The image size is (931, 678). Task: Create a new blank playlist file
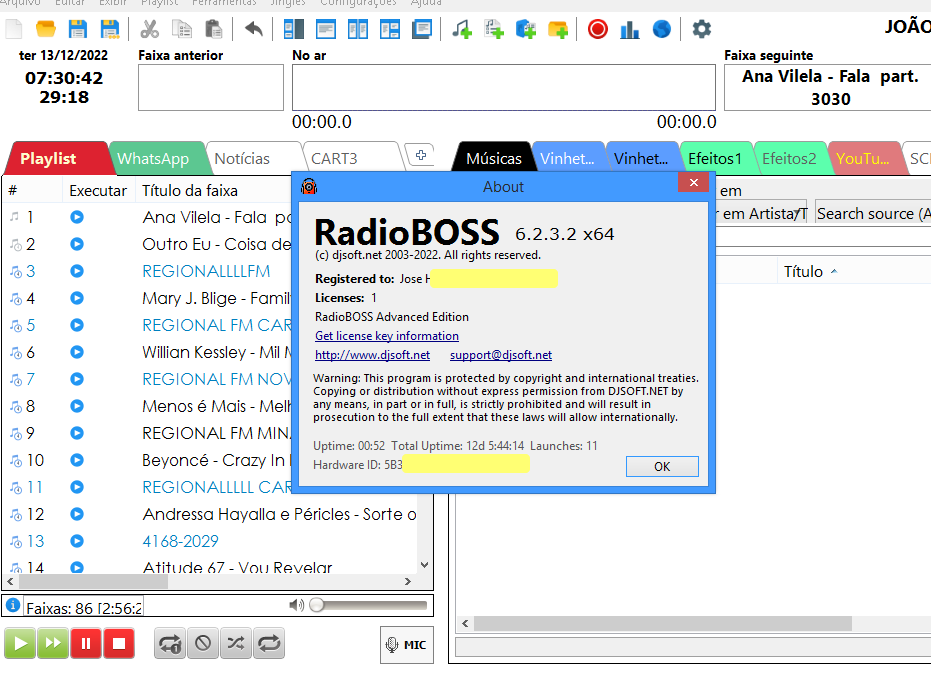[14, 28]
